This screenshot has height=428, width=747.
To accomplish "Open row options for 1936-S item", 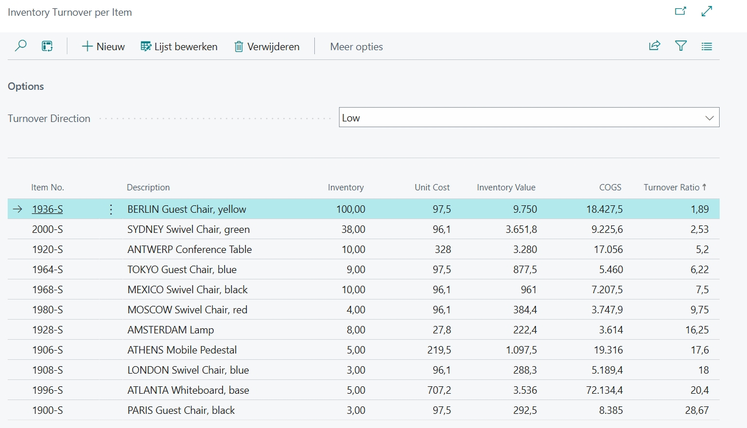I will tap(111, 210).
